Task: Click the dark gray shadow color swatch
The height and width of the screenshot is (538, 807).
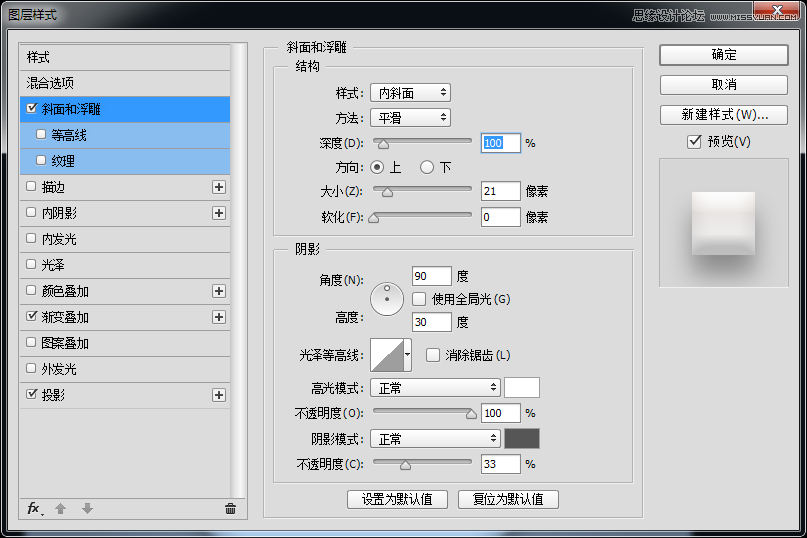Action: (x=522, y=439)
